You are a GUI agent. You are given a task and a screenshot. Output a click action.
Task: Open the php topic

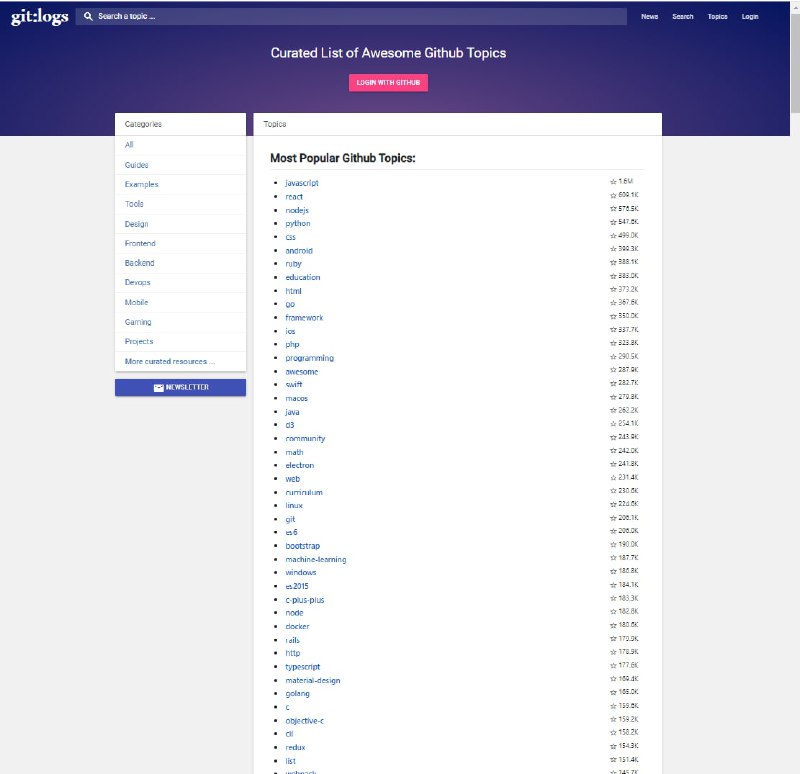click(292, 344)
